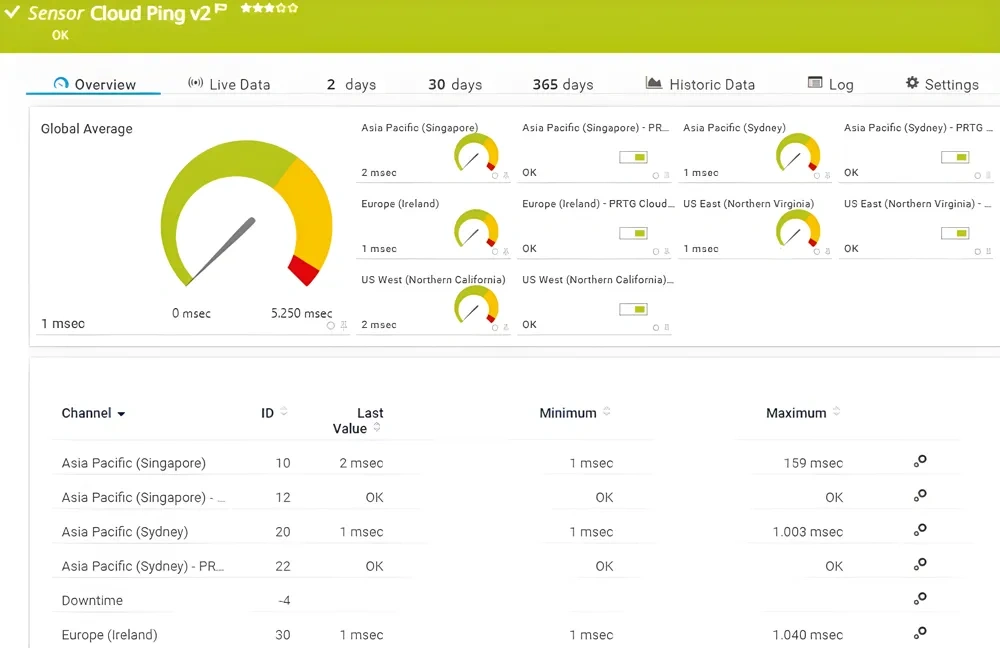
Task: Toggle the US East (Northern Virginia) status switch
Action: [955, 233]
